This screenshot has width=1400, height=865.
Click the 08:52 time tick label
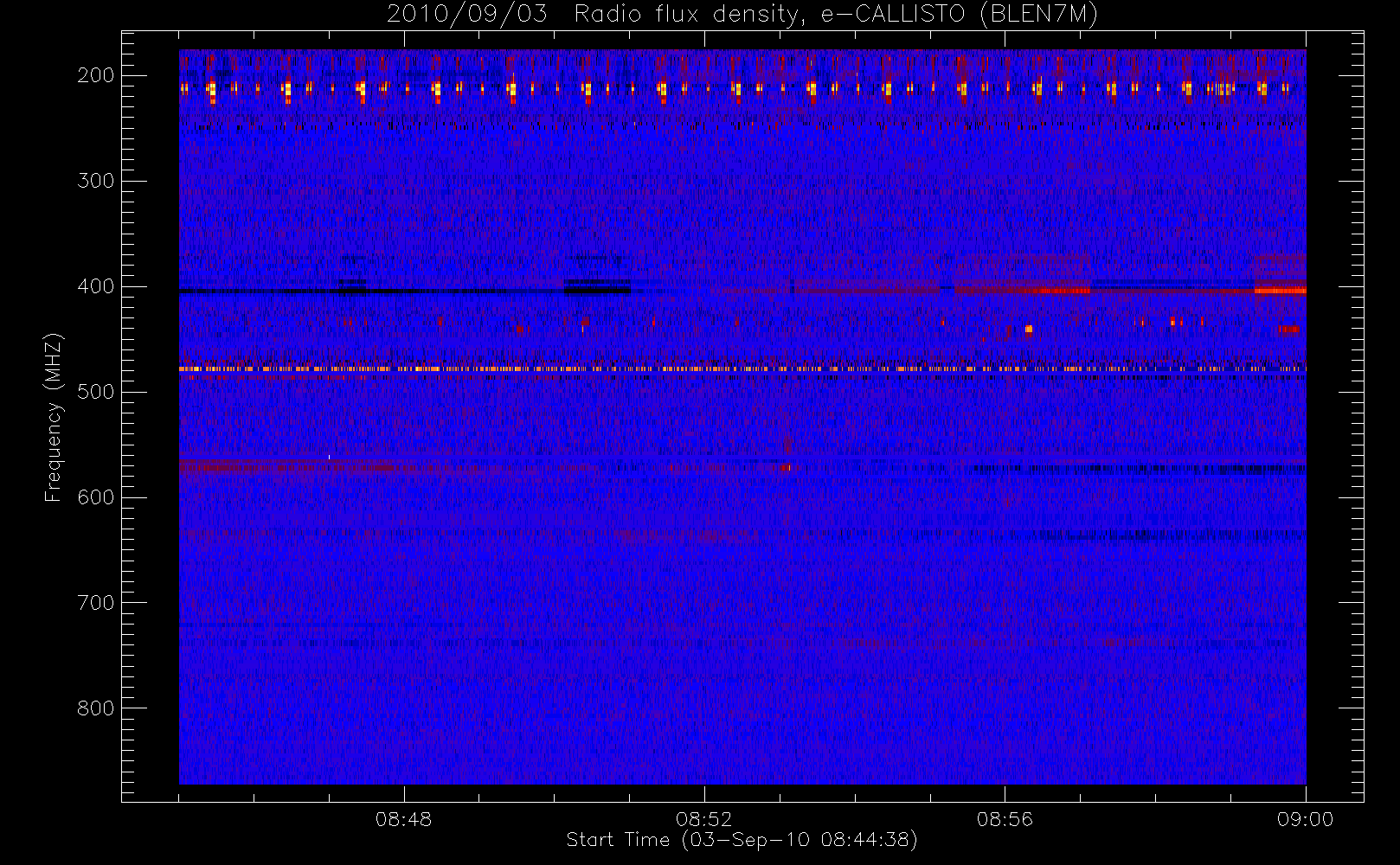pyautogui.click(x=704, y=819)
